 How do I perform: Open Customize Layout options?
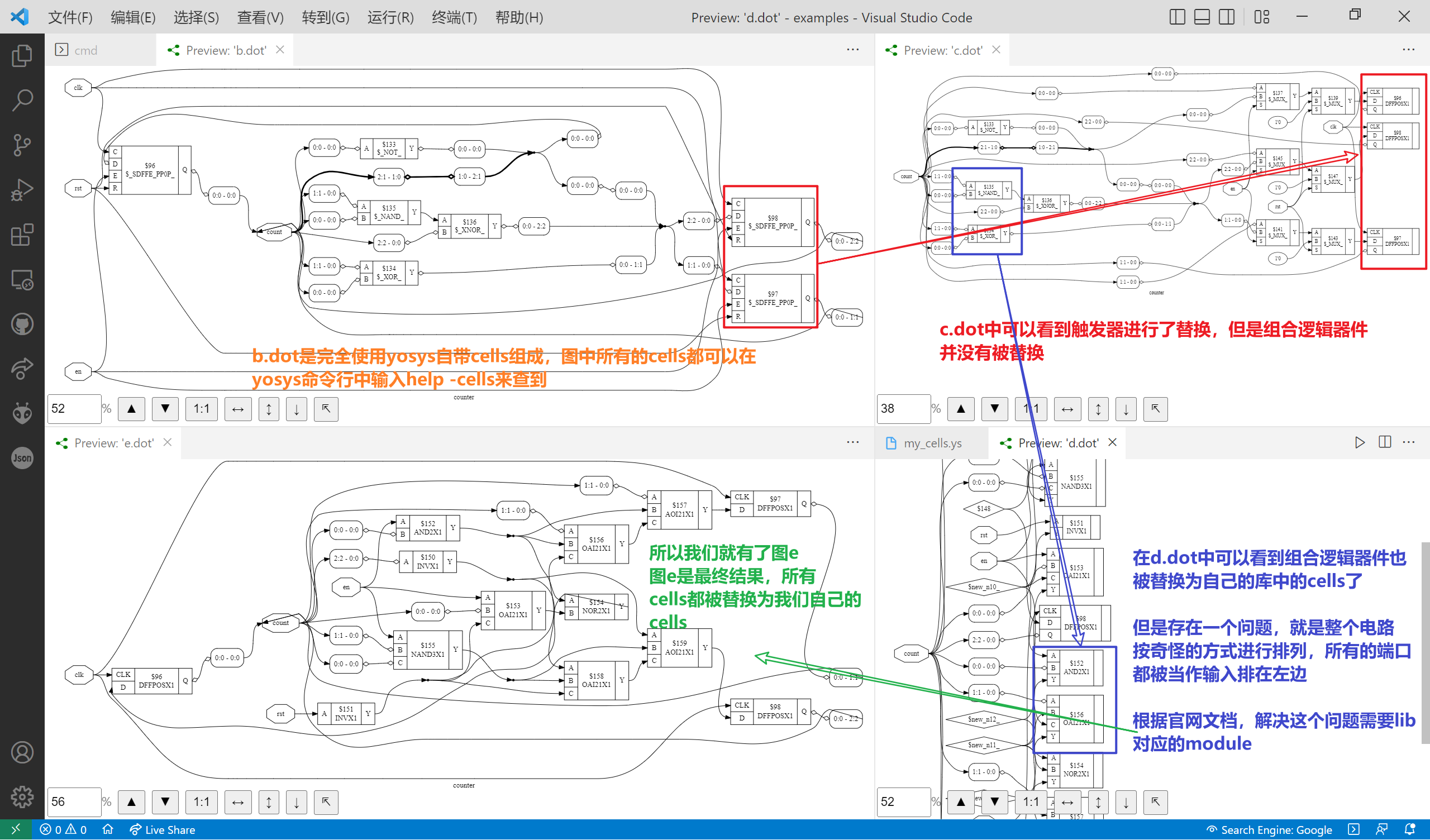click(1261, 17)
